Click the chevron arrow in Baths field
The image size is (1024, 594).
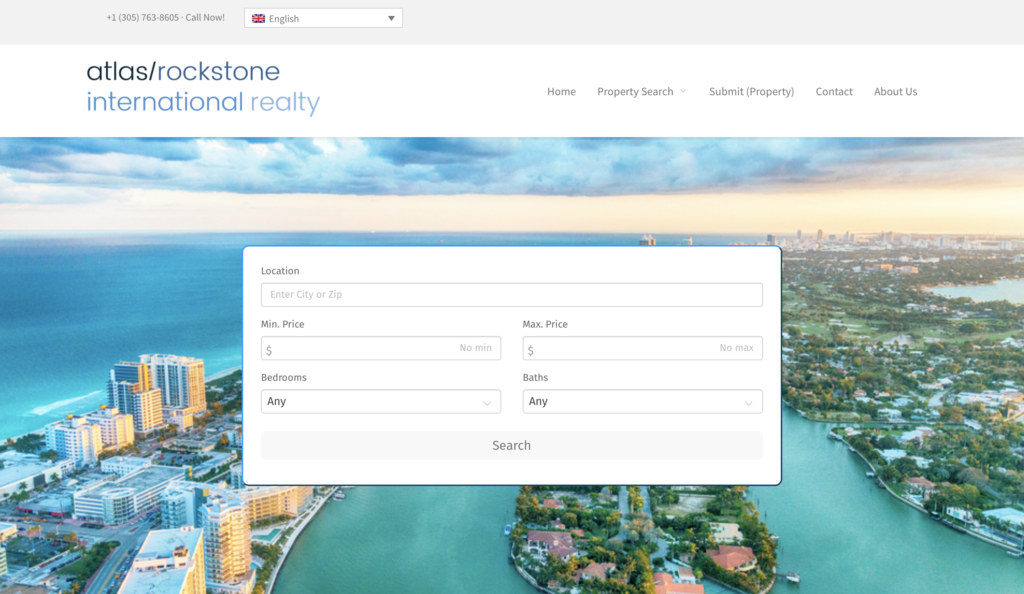tap(748, 402)
